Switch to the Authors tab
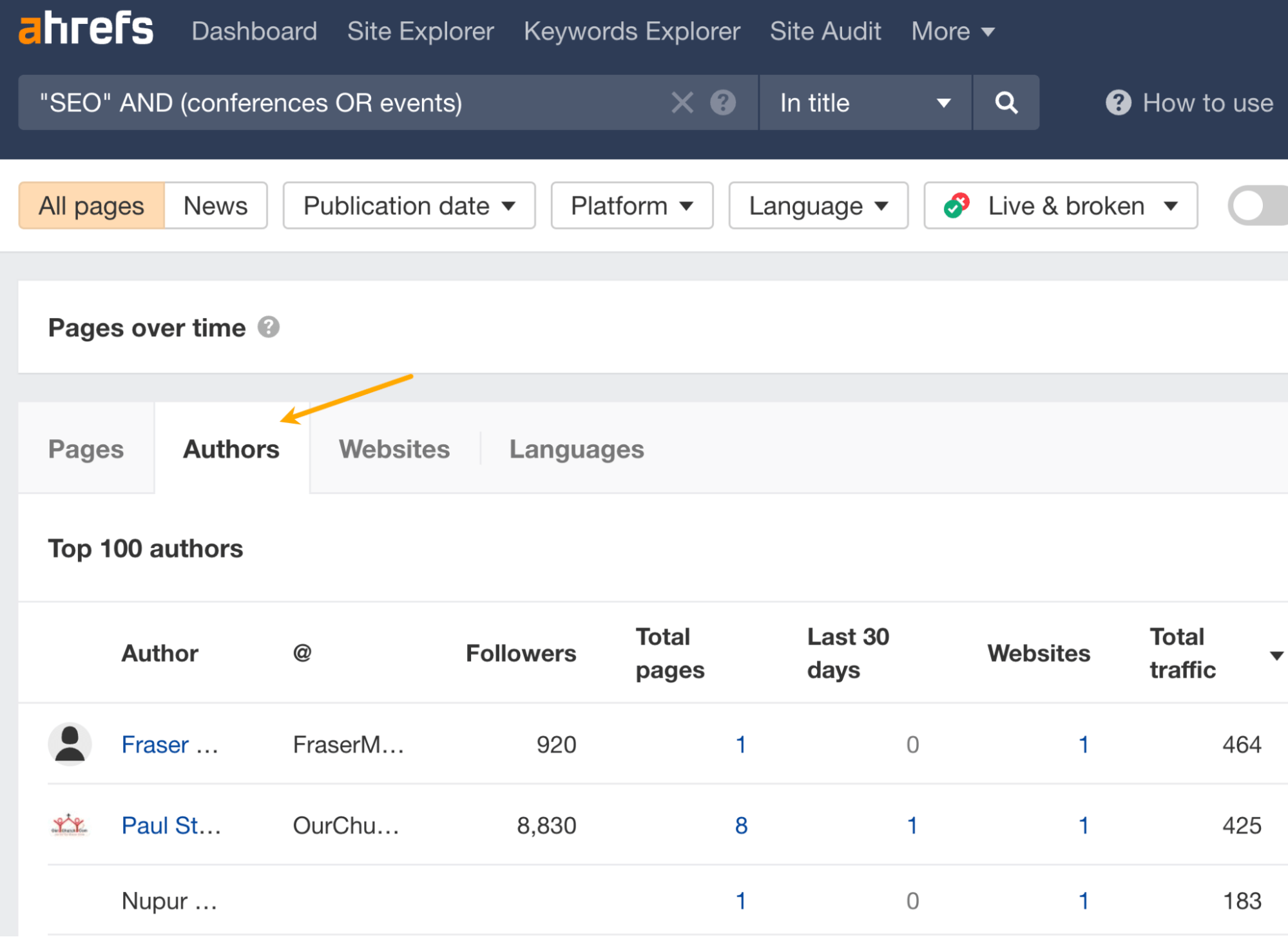1288x937 pixels. [x=231, y=449]
